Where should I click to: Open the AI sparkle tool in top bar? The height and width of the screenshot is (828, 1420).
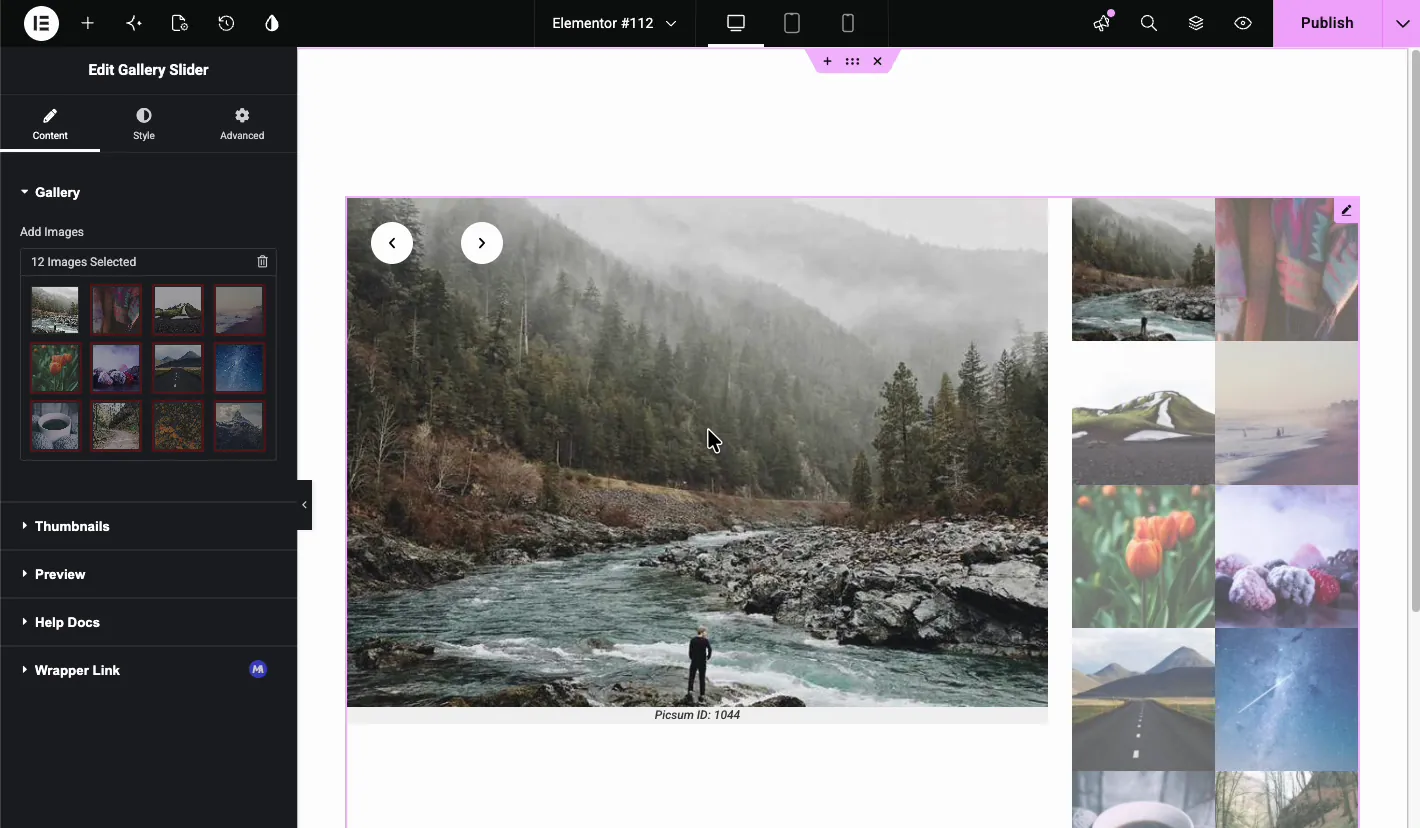click(134, 23)
